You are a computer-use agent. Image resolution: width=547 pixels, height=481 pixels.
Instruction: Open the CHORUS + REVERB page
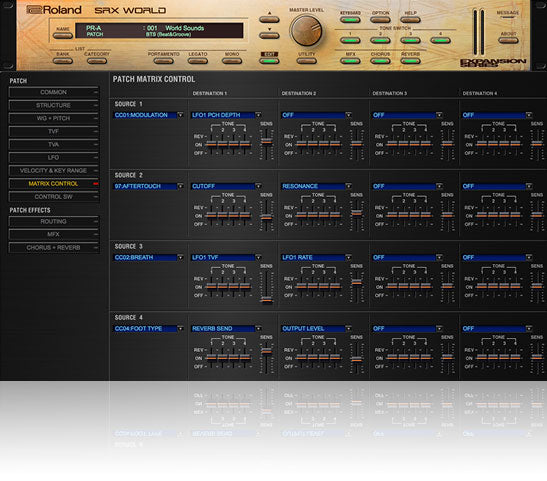tap(54, 248)
